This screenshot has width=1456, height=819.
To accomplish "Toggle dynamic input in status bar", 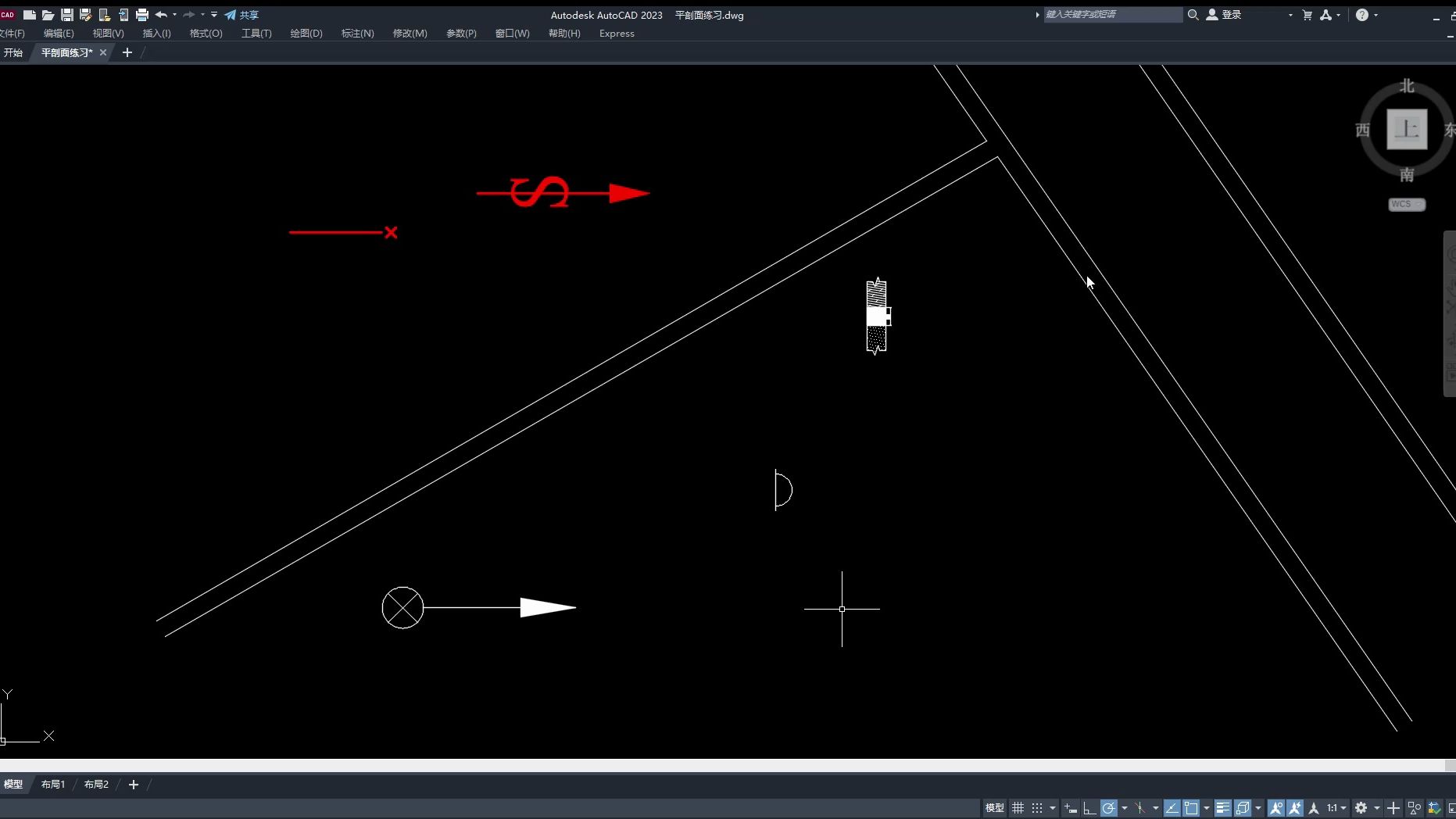I will pos(1071,808).
